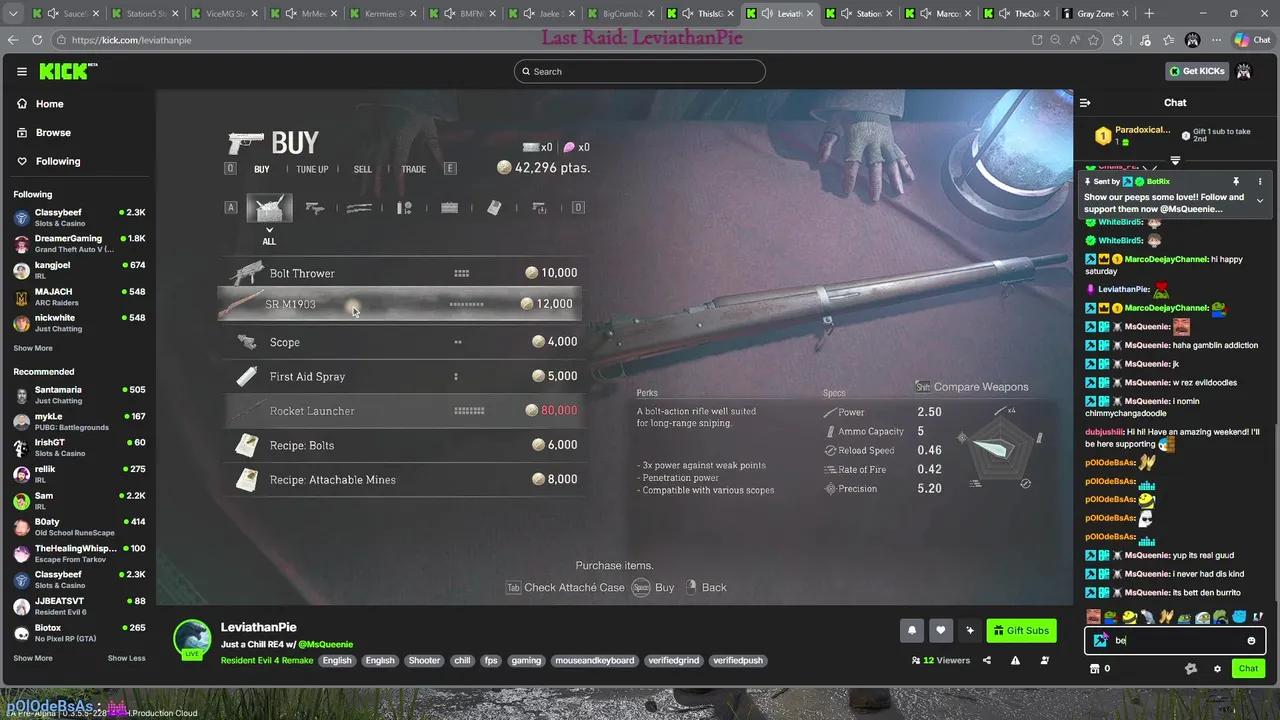Click the 12 Viewers count

coord(940,660)
